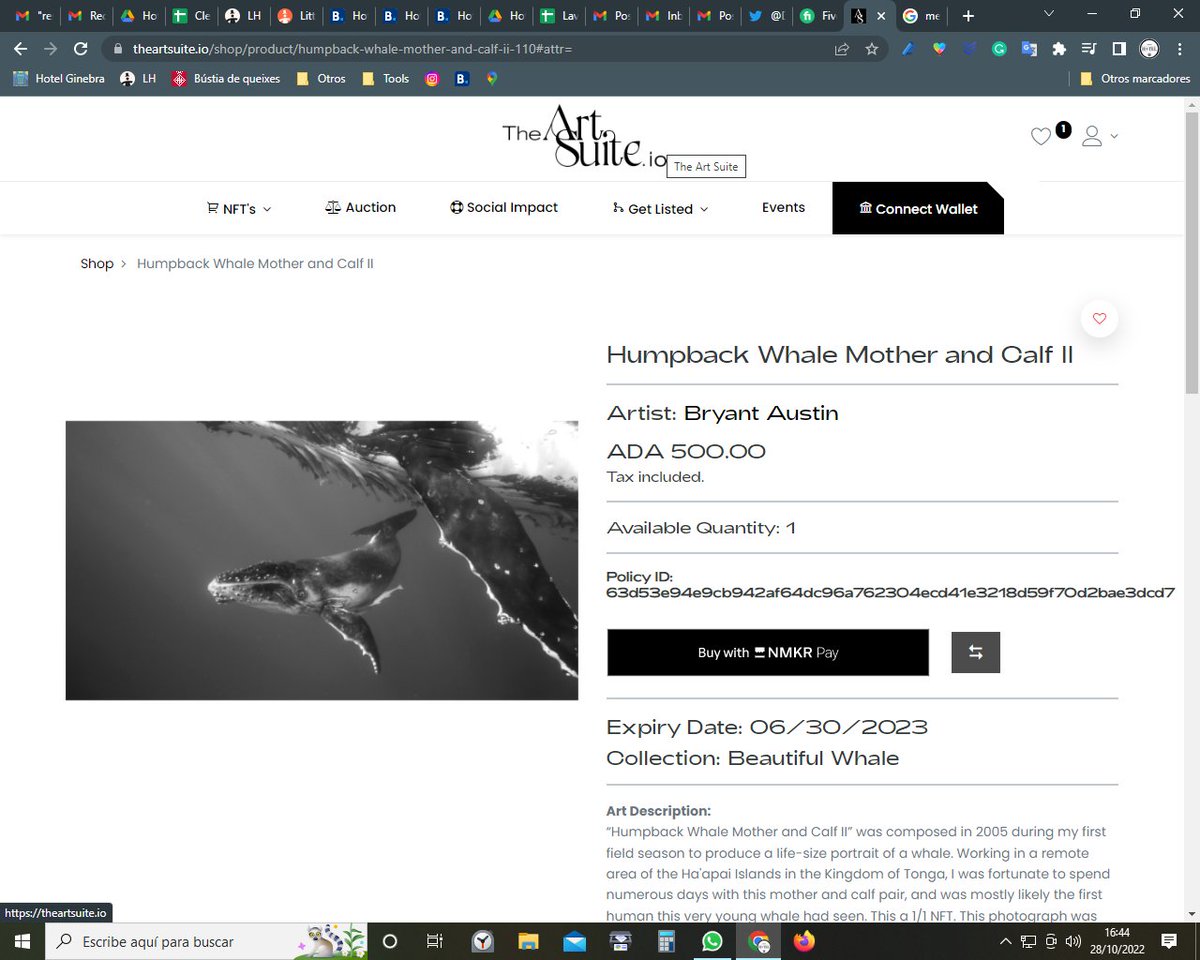Open the Booking bookmark icon
The height and width of the screenshot is (960, 1200).
[462, 78]
